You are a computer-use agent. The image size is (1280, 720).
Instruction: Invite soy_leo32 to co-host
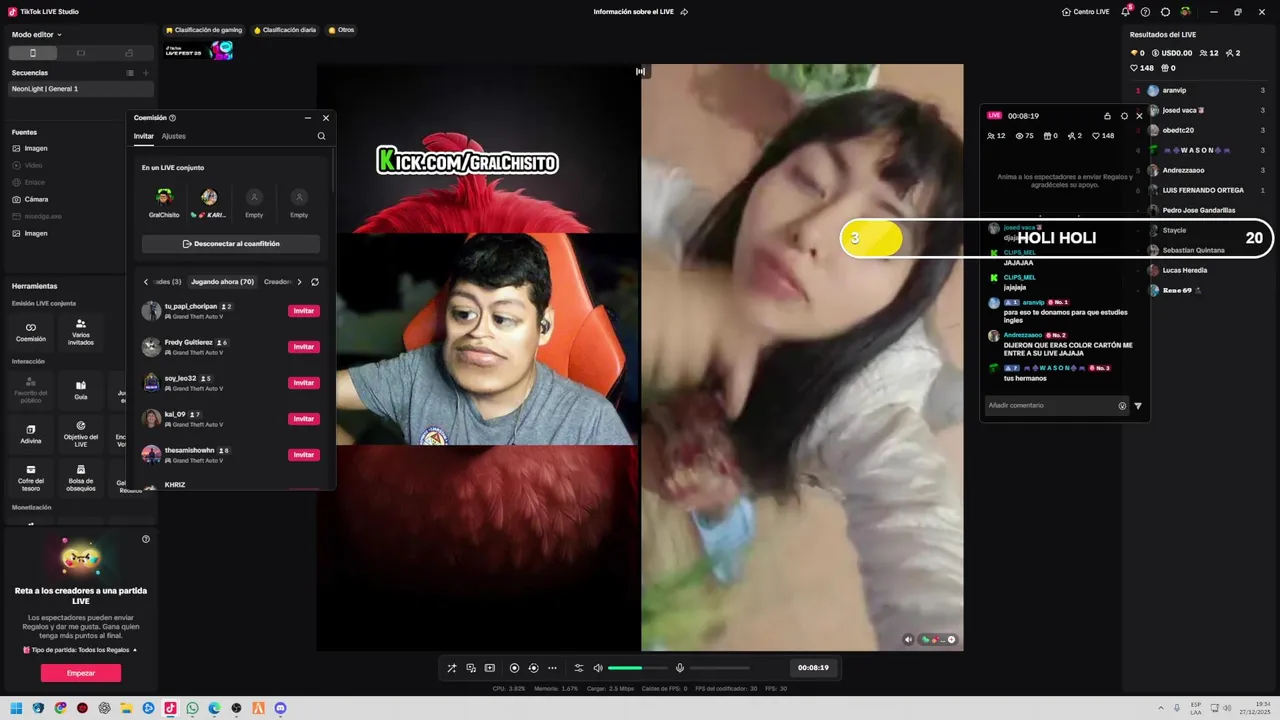(304, 383)
